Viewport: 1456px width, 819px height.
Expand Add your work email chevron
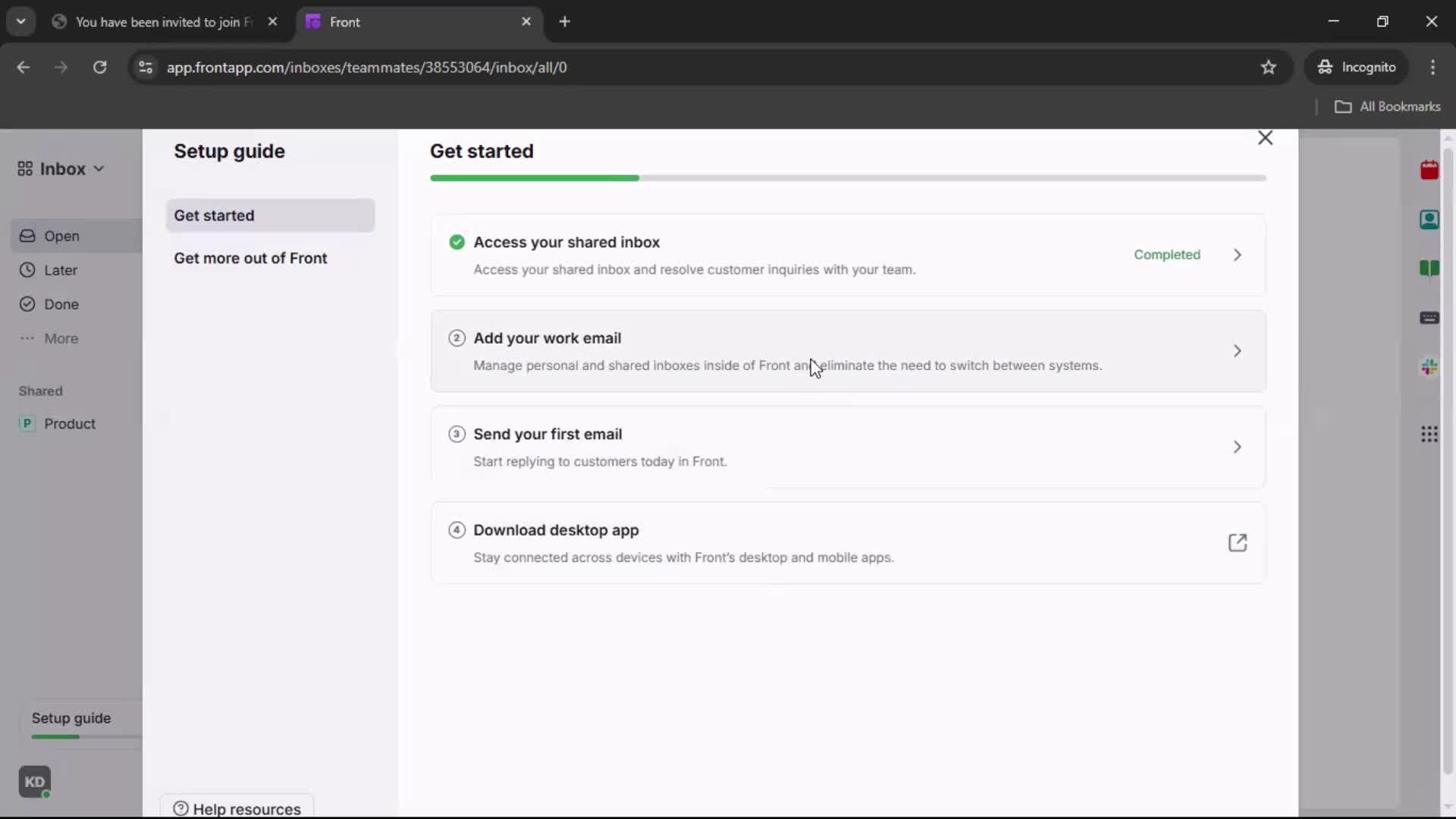point(1237,351)
